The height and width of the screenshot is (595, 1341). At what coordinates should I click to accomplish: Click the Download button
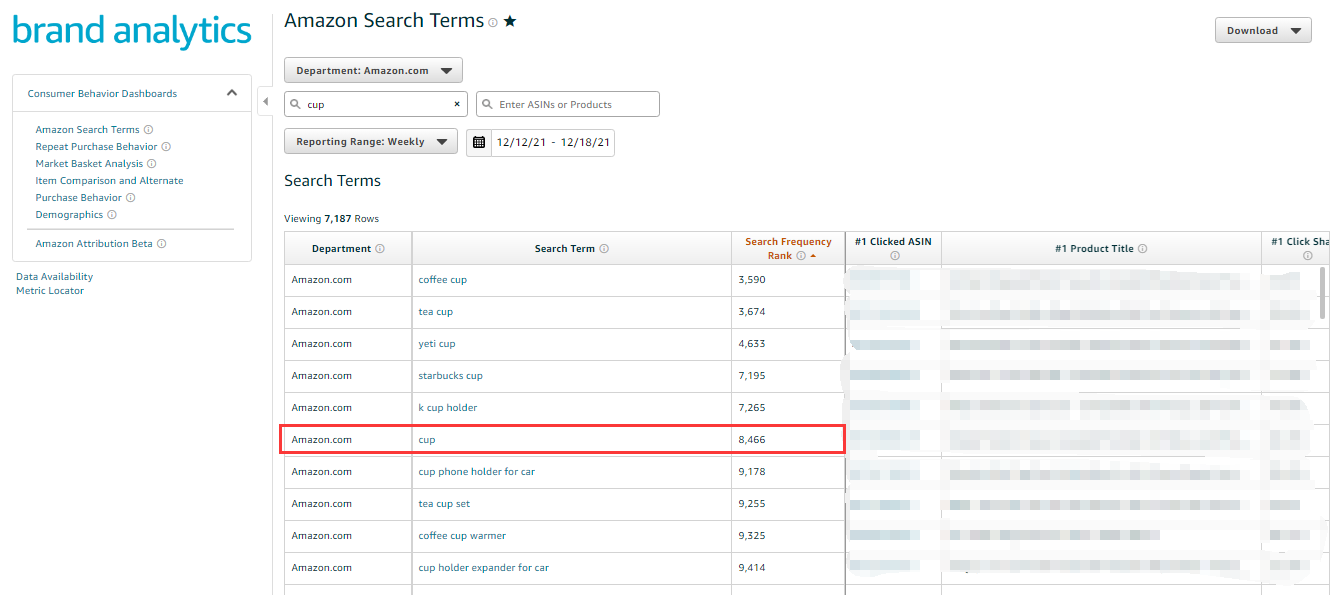point(1262,30)
